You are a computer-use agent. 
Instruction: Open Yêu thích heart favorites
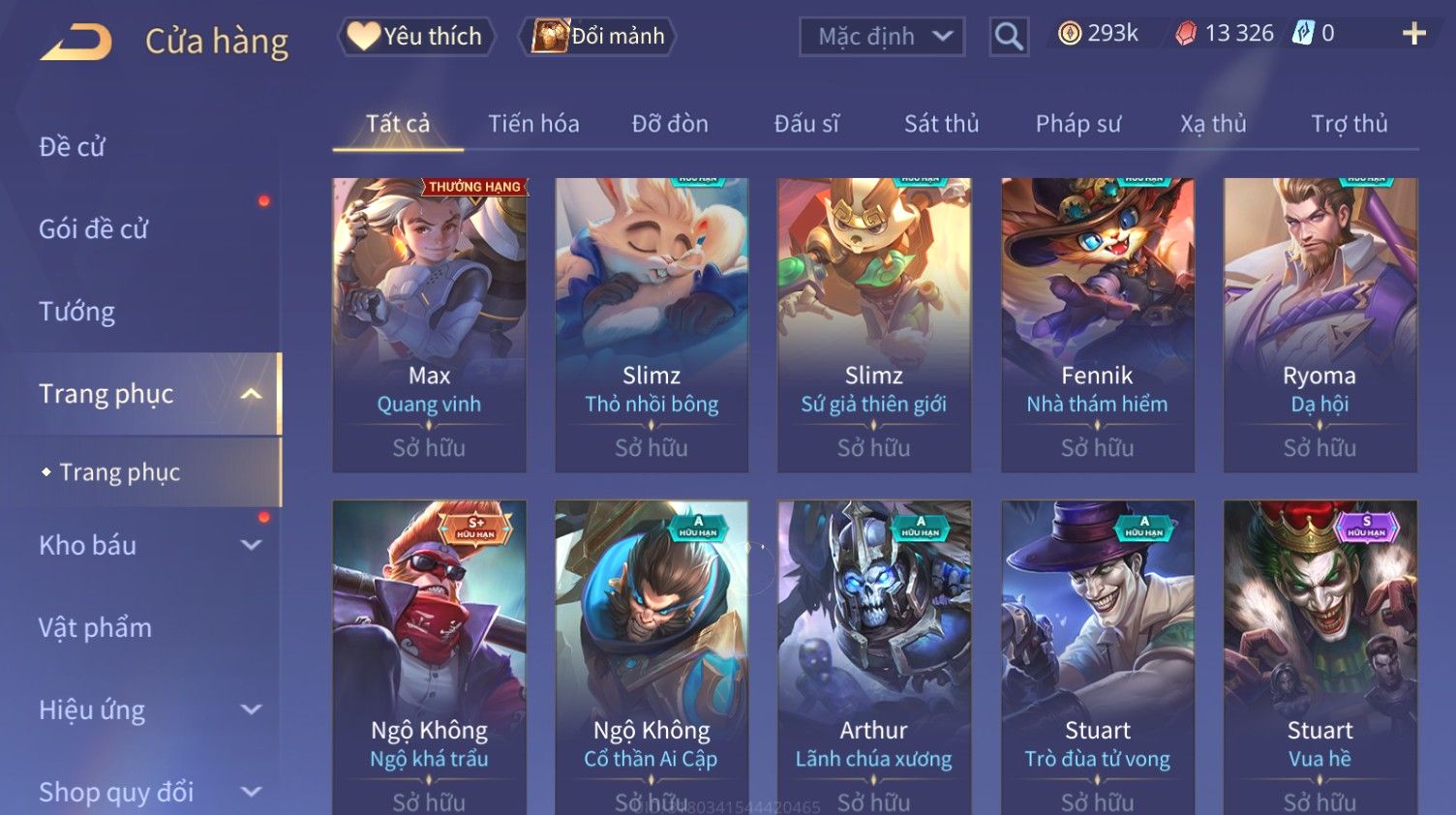(x=416, y=37)
